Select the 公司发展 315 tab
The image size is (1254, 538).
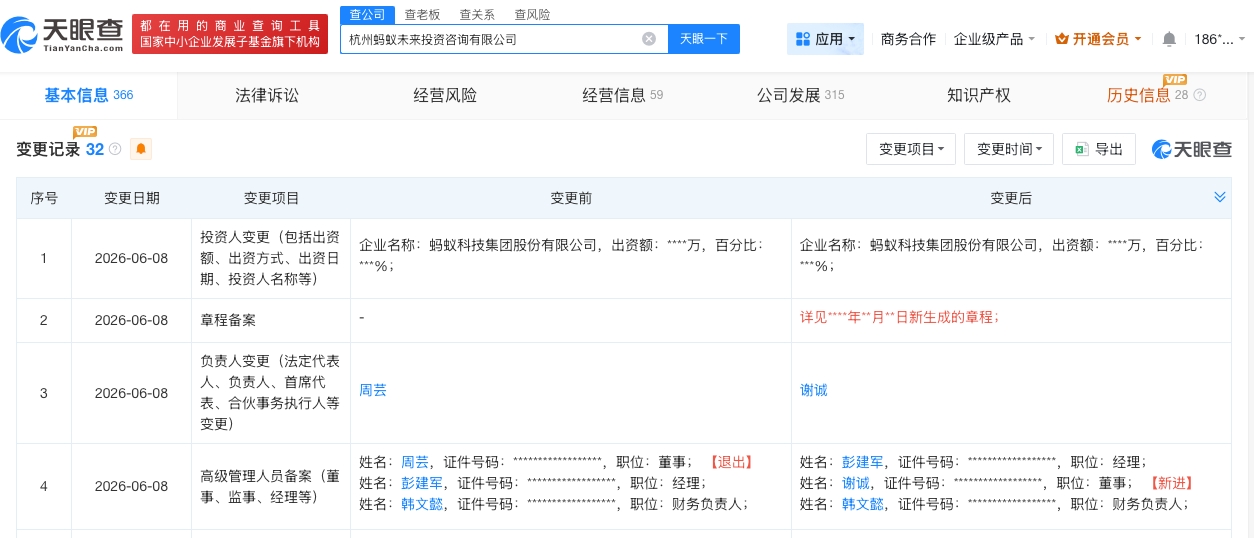click(801, 95)
